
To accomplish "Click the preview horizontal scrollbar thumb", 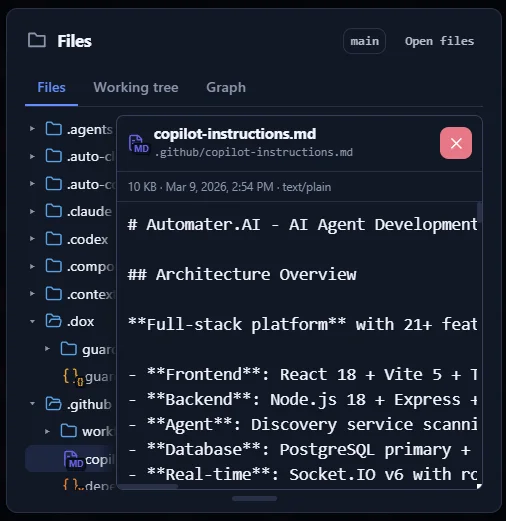I will (148, 487).
